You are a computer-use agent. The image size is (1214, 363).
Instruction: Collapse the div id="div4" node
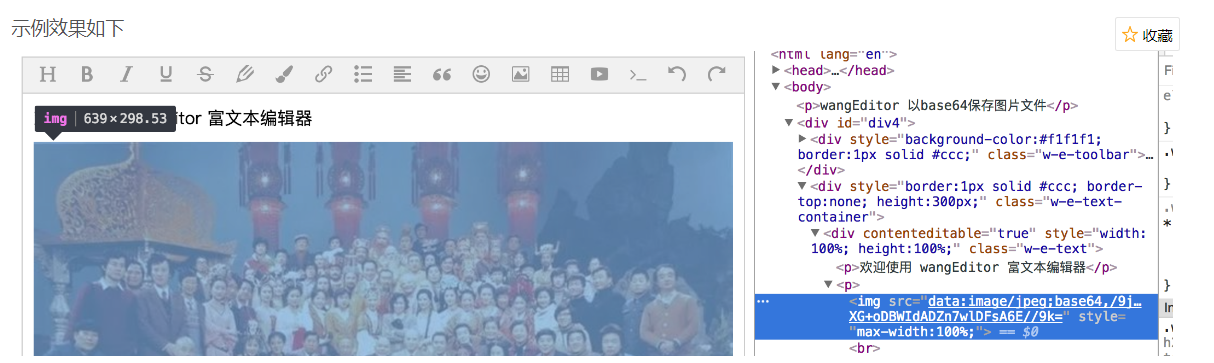[789, 122]
